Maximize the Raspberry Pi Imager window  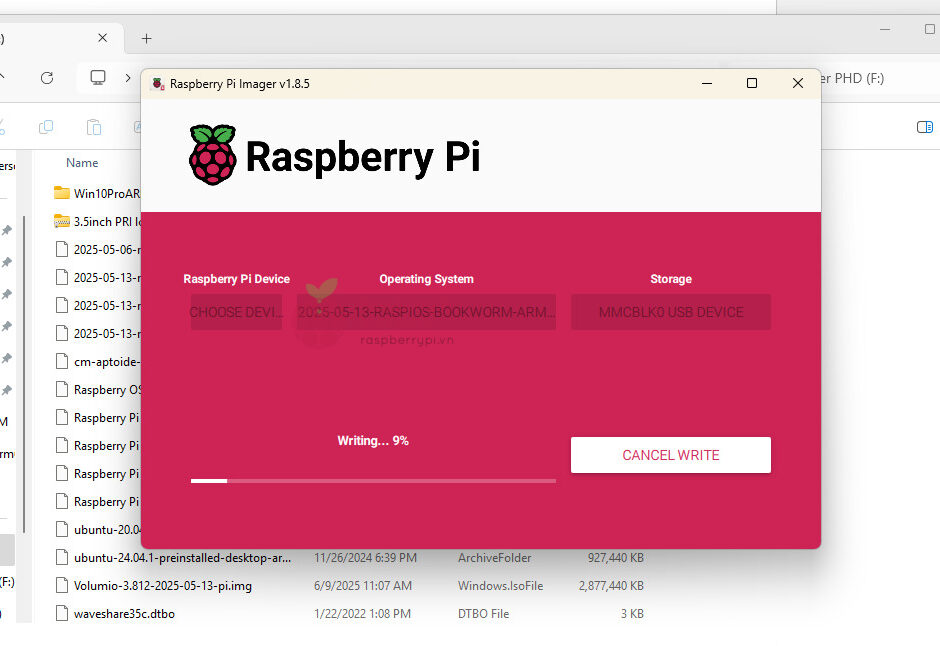click(752, 84)
